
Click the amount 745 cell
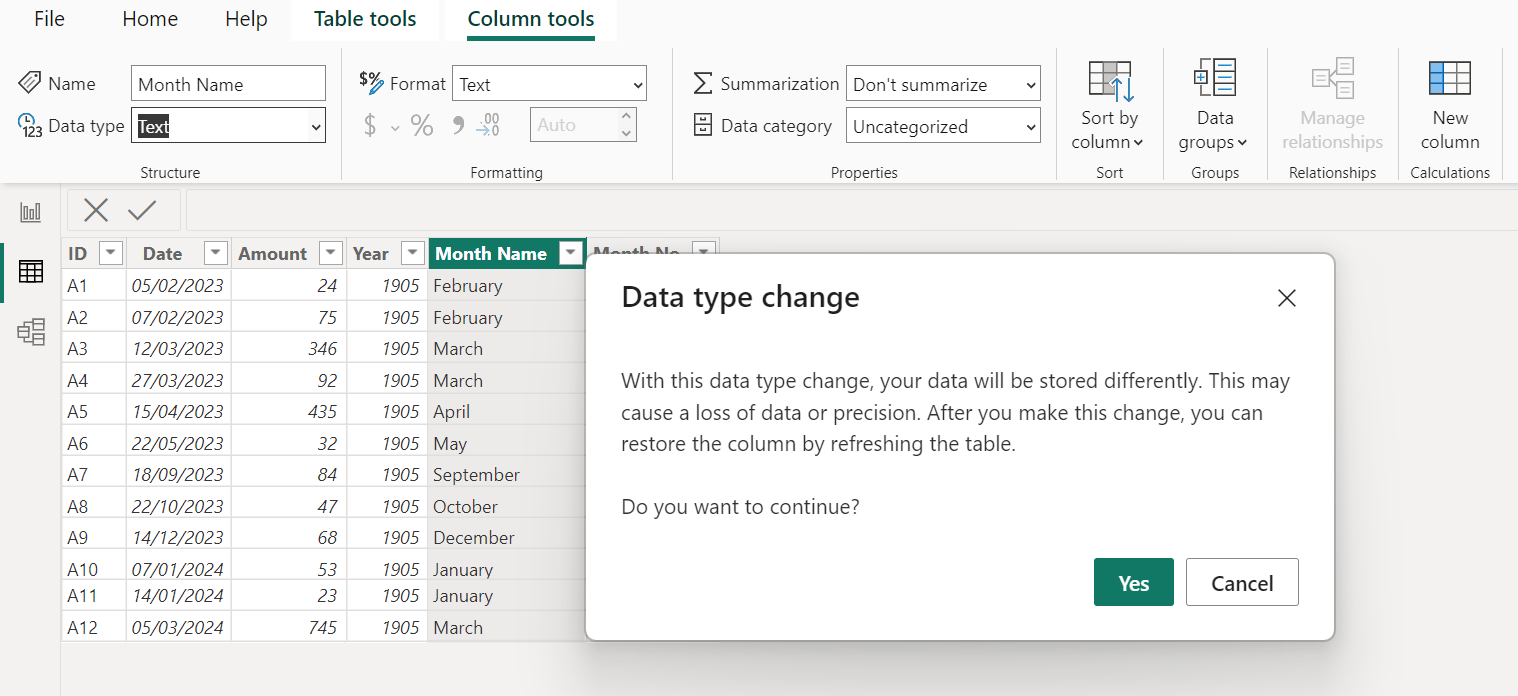[289, 628]
